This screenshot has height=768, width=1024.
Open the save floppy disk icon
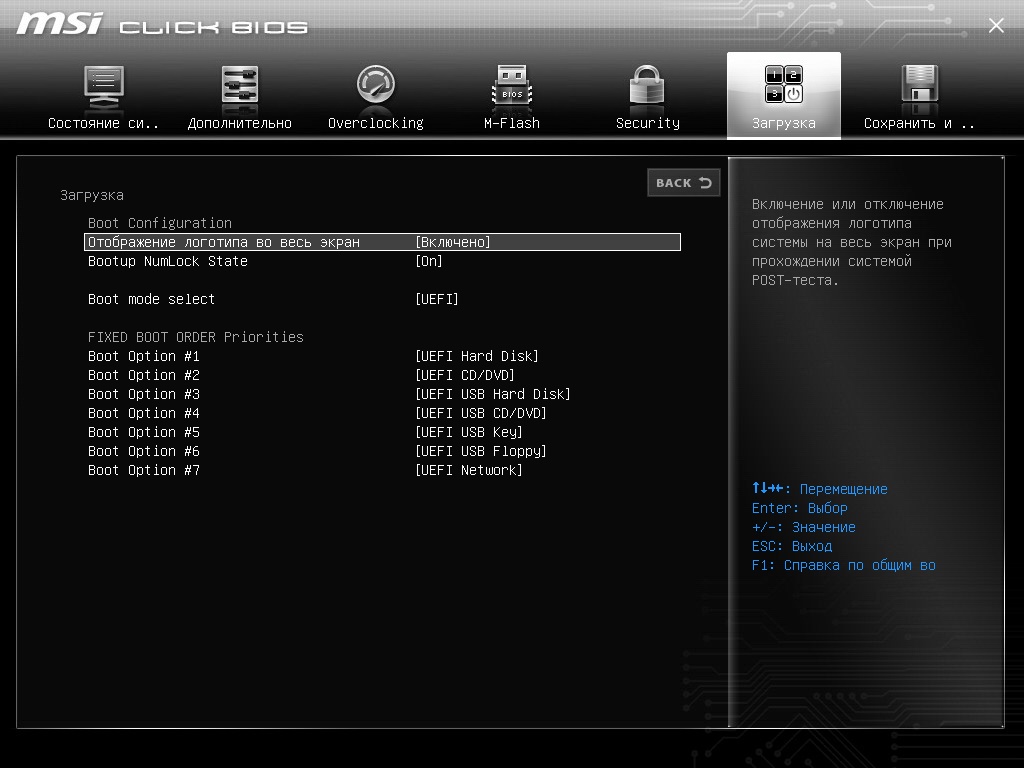click(x=920, y=84)
